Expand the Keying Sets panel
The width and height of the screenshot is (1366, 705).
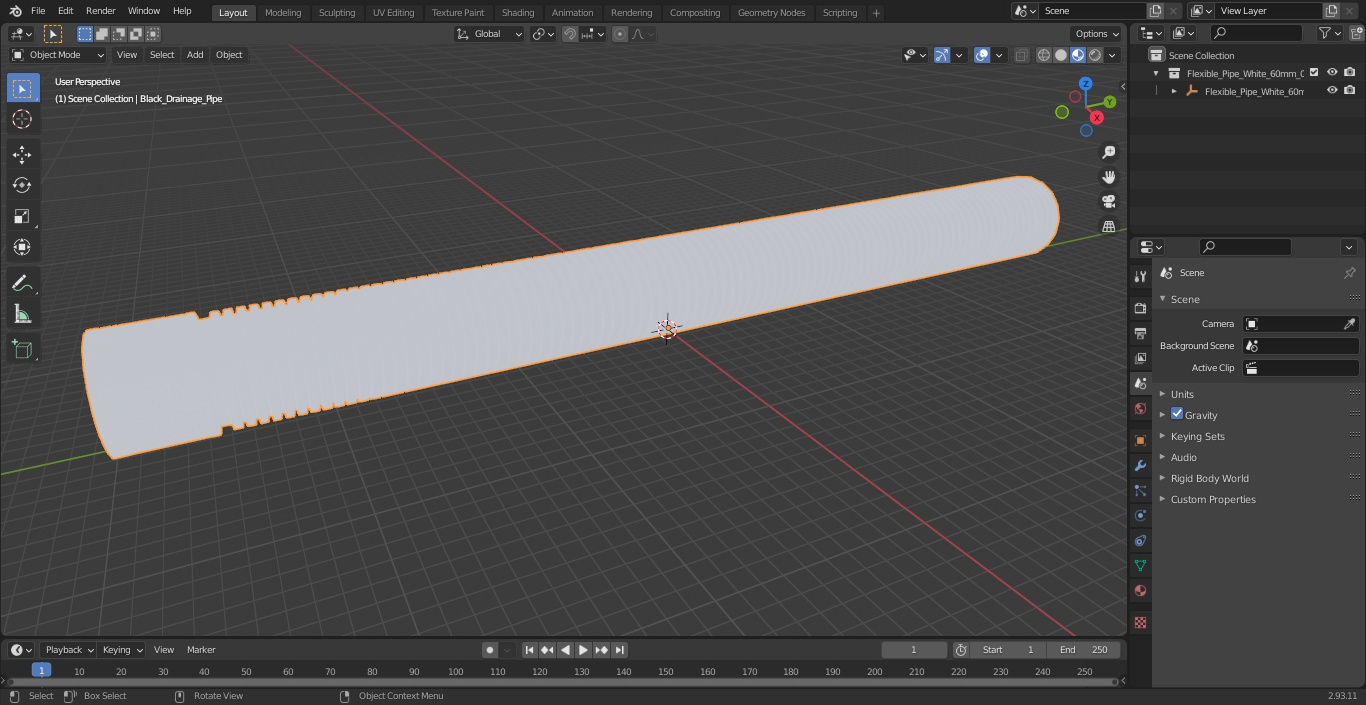[x=1197, y=436]
